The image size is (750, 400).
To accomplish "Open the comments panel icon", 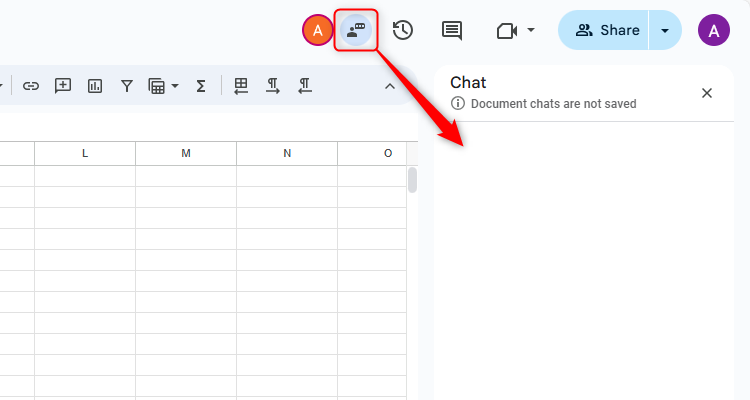I will tap(452, 30).
